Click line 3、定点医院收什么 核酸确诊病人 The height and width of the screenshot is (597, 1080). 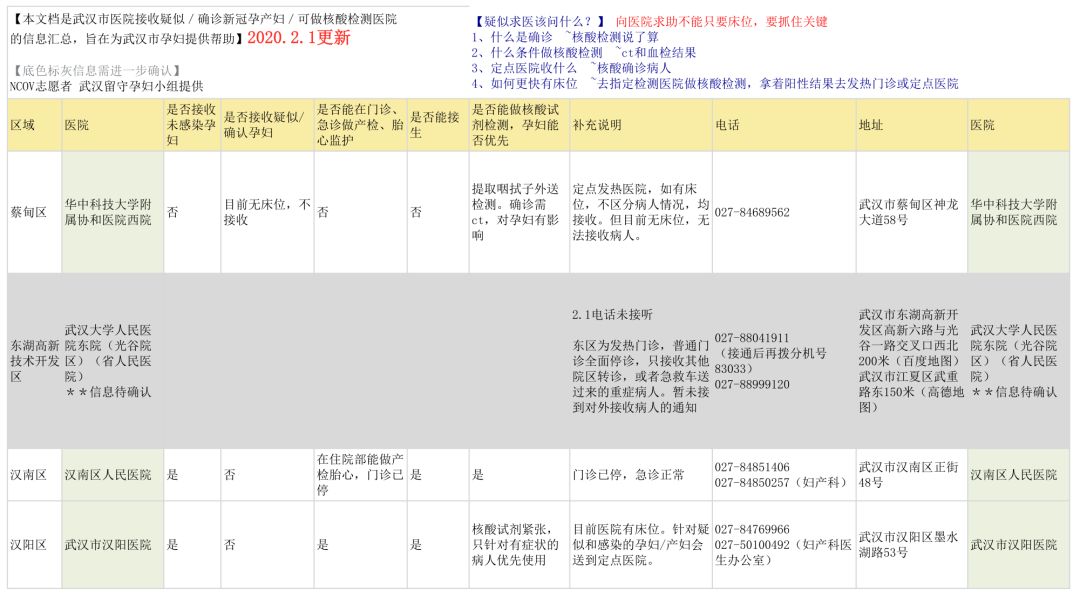pos(571,67)
